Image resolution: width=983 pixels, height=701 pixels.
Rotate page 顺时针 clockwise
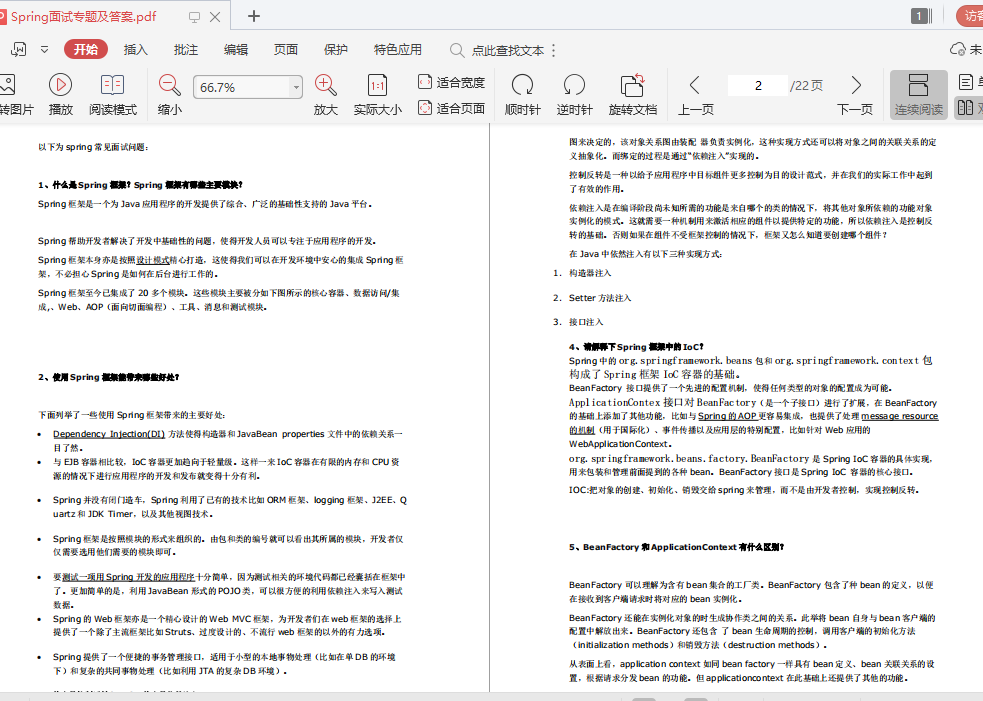pos(522,94)
